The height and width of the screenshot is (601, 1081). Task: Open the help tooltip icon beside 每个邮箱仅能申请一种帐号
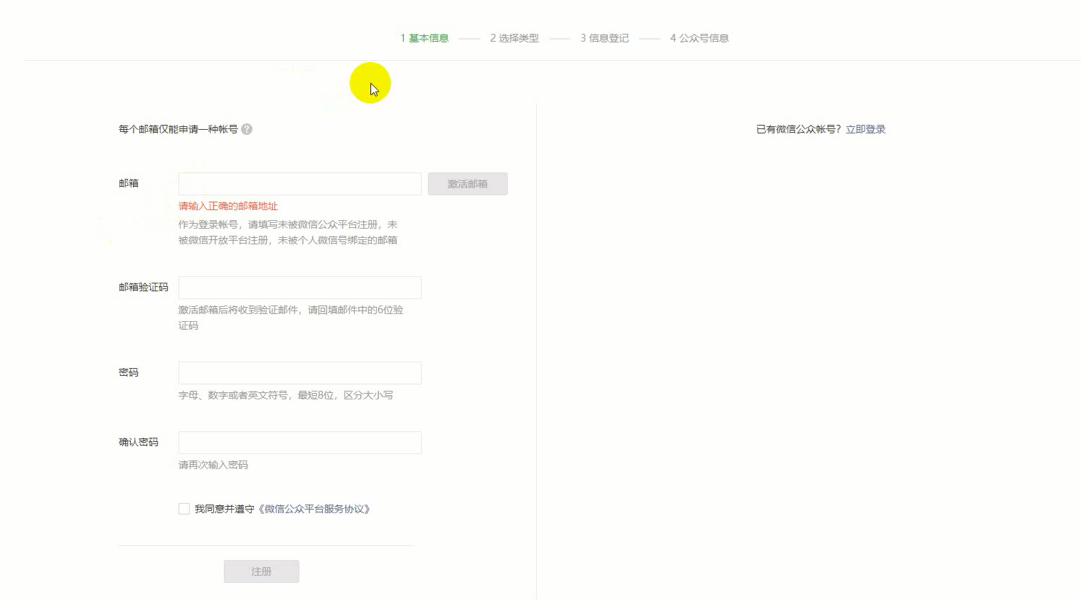(x=248, y=128)
